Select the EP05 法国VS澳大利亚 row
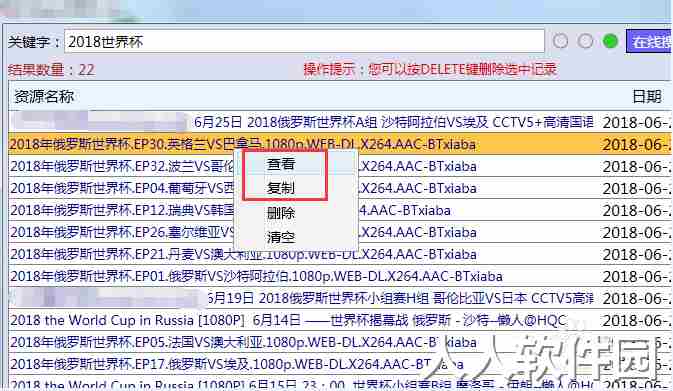The height and width of the screenshot is (391, 673). click(x=340, y=342)
